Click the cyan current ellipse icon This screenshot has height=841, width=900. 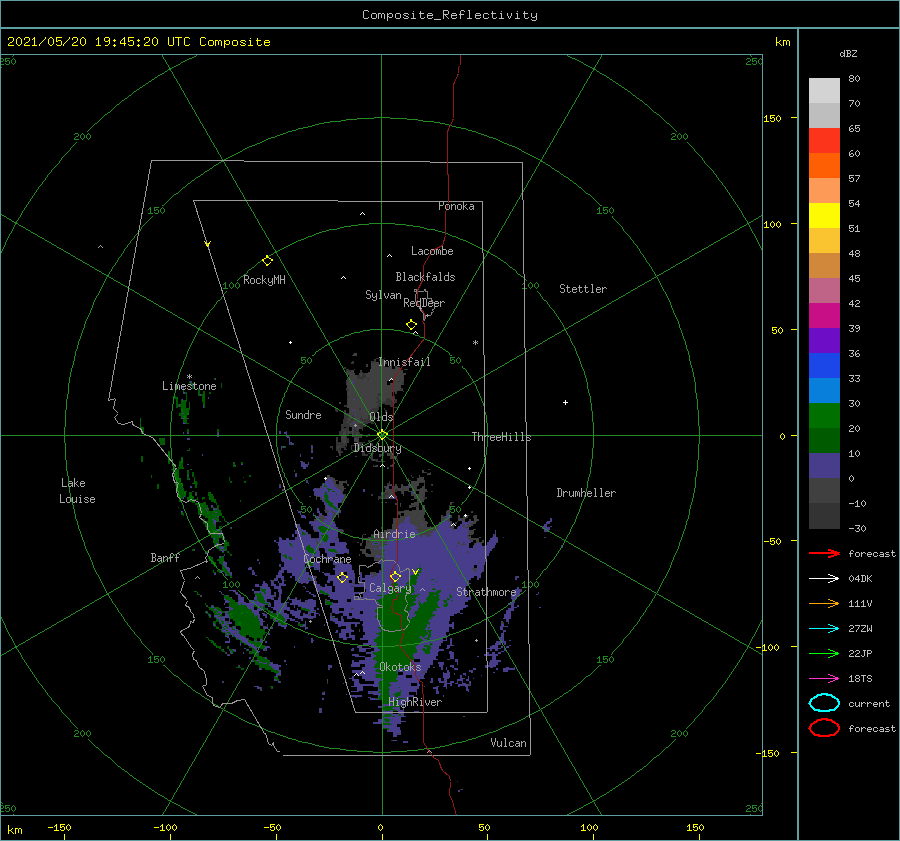[x=824, y=703]
